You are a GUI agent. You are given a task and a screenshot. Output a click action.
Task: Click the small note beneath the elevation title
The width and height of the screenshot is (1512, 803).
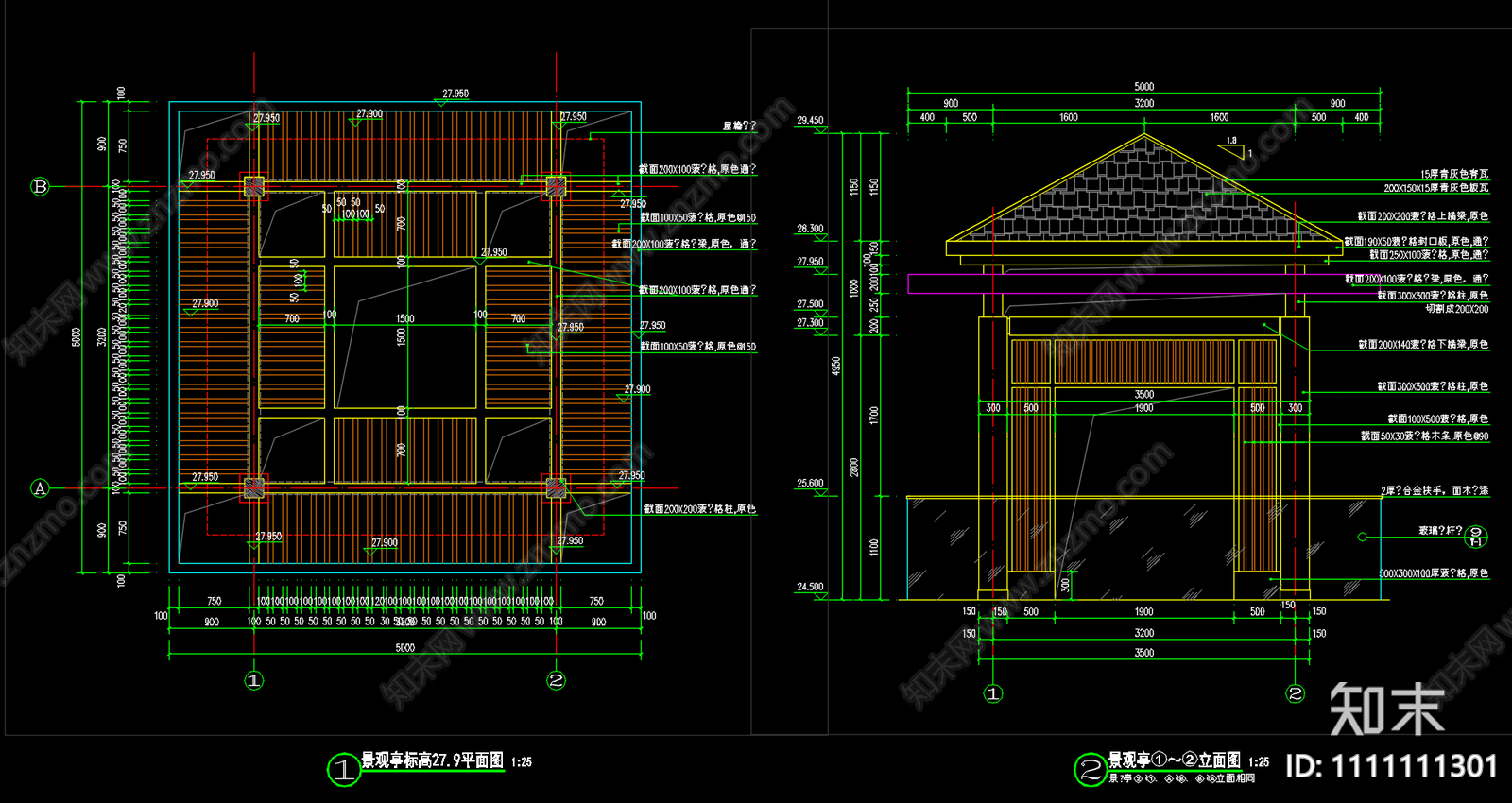coord(1181,778)
